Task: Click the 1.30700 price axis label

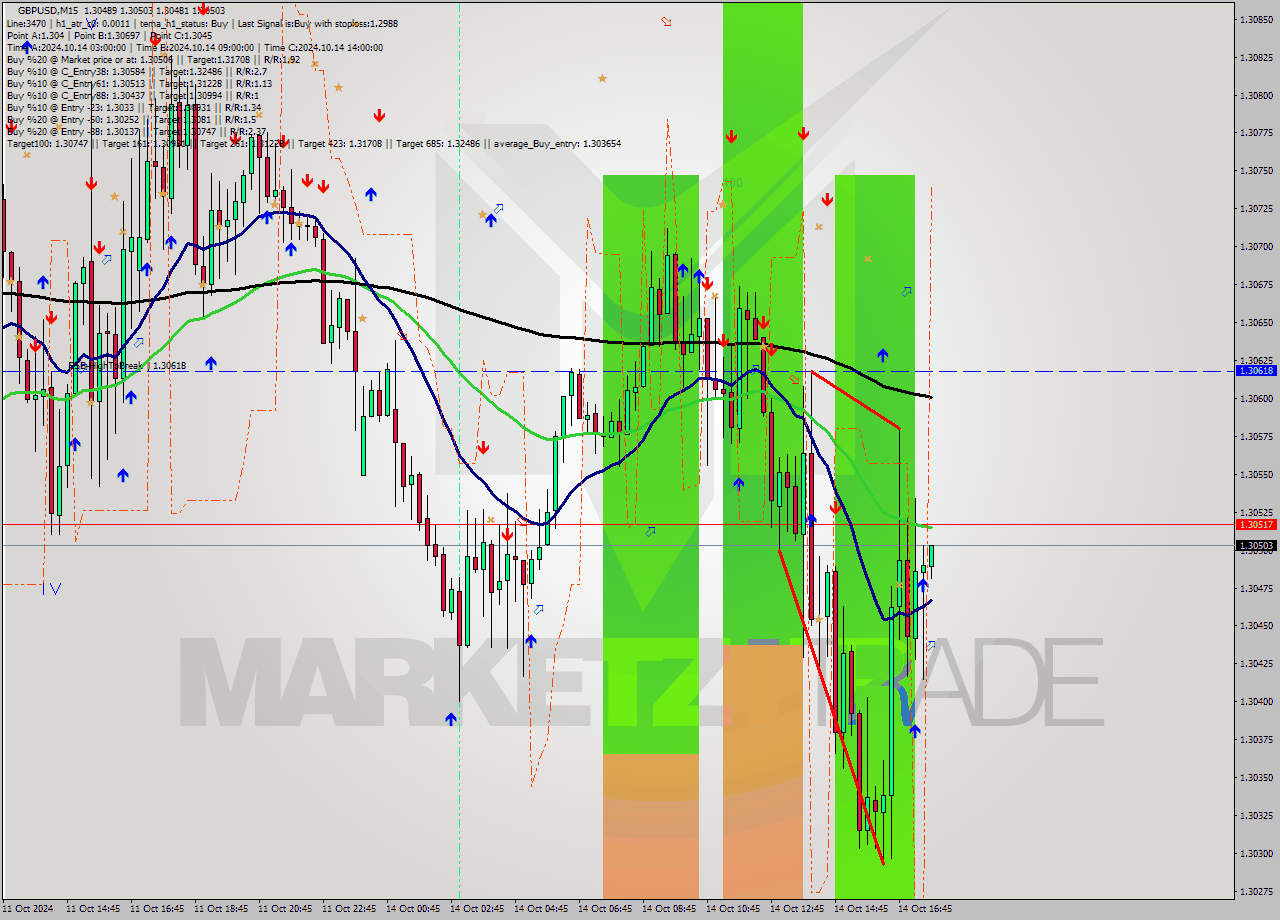Action: coord(1256,246)
